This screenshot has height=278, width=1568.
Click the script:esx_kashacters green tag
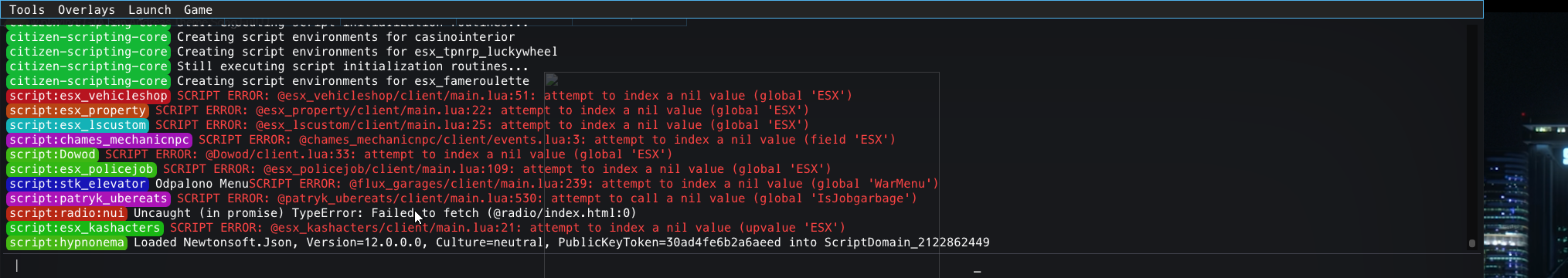point(85,228)
